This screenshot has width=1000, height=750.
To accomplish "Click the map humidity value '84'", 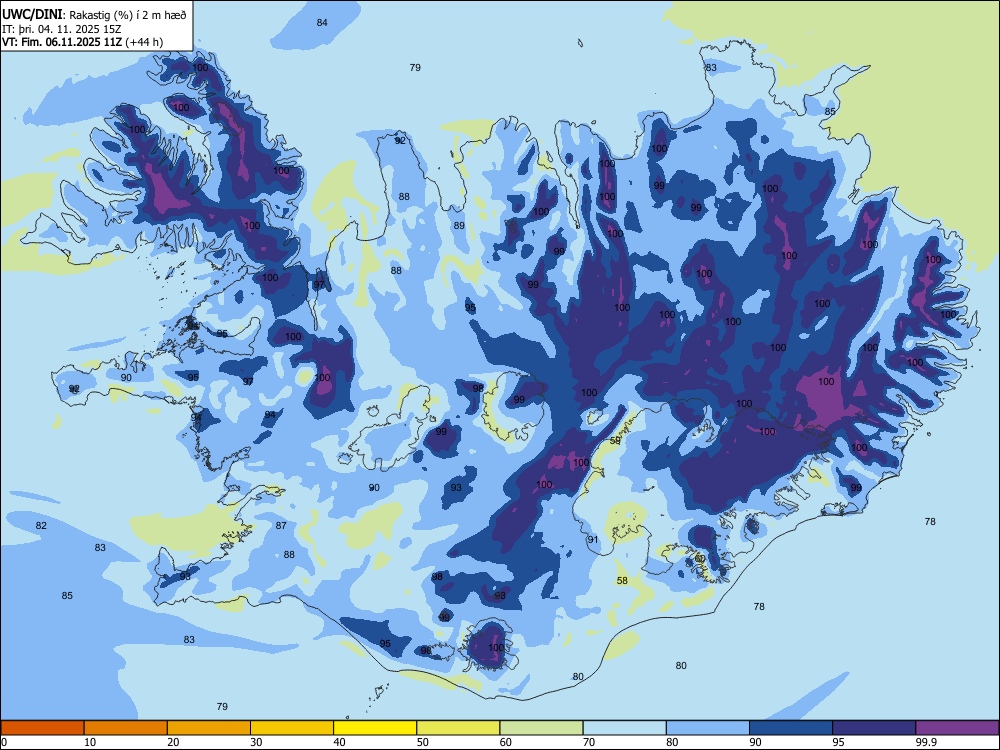I will (x=322, y=23).
